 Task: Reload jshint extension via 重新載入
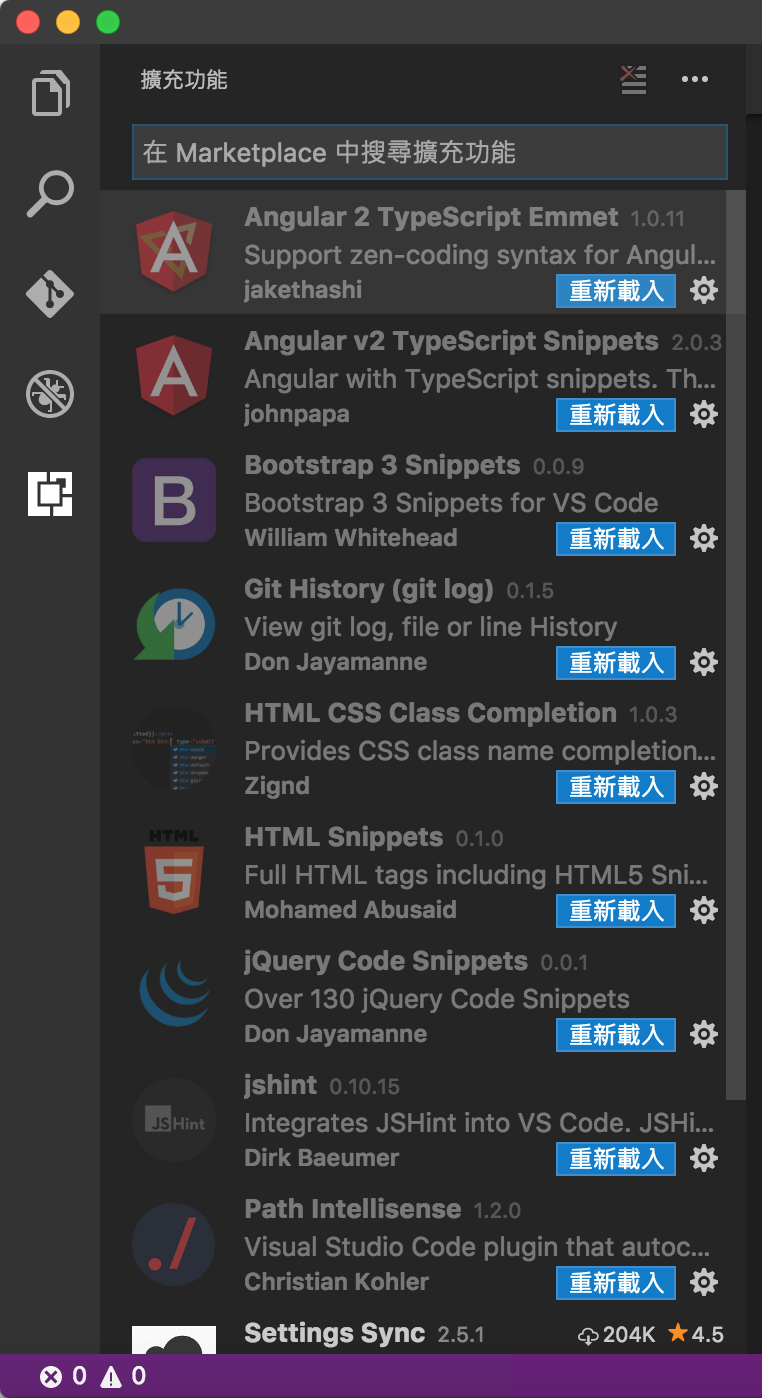click(616, 1159)
